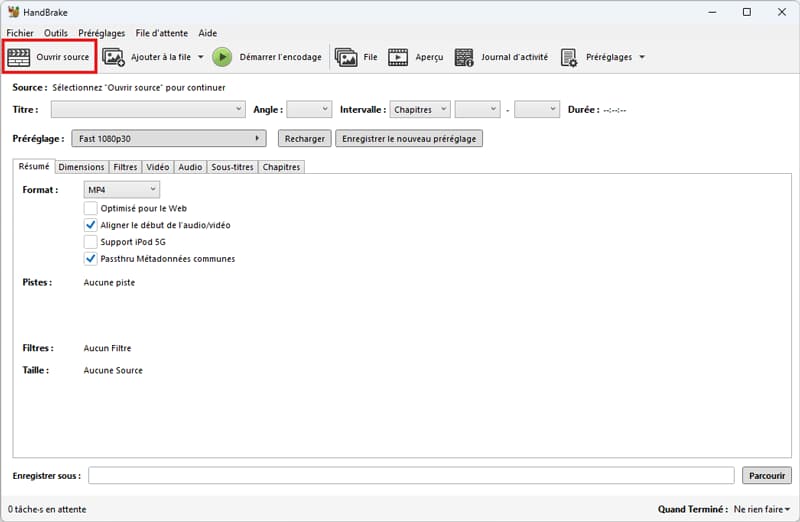Click the Ouvrir source film icon
This screenshot has height=522, width=800.
pos(18,57)
